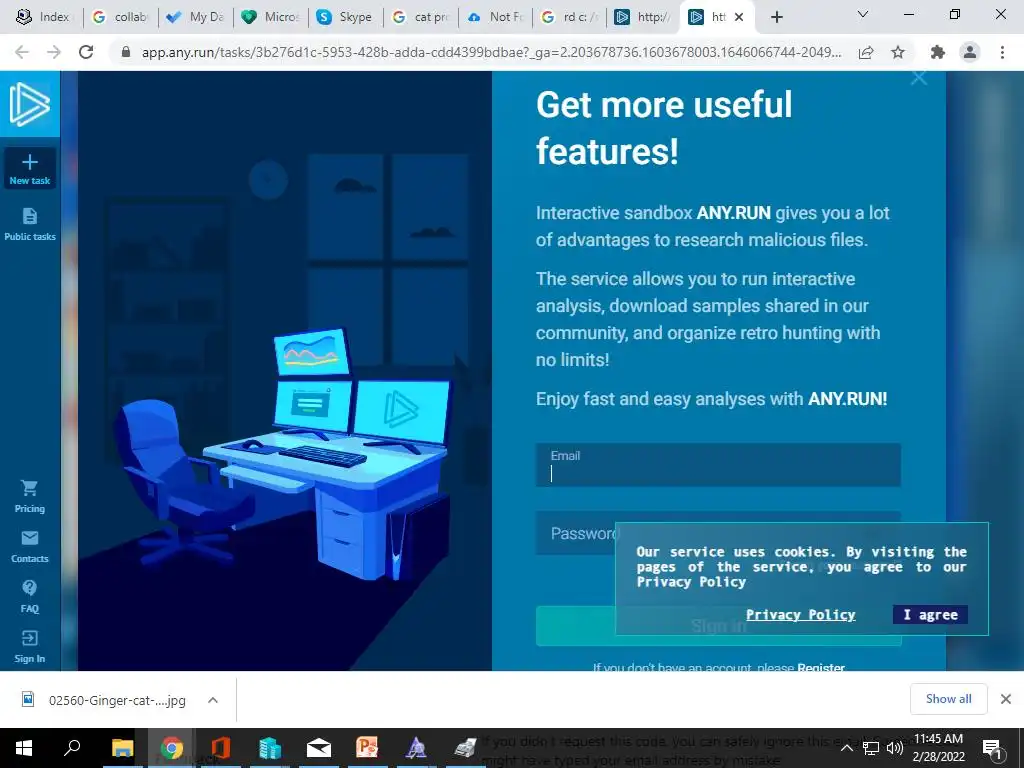This screenshot has width=1024, height=768.
Task: Switch to the Micros tab
Action: point(270,17)
